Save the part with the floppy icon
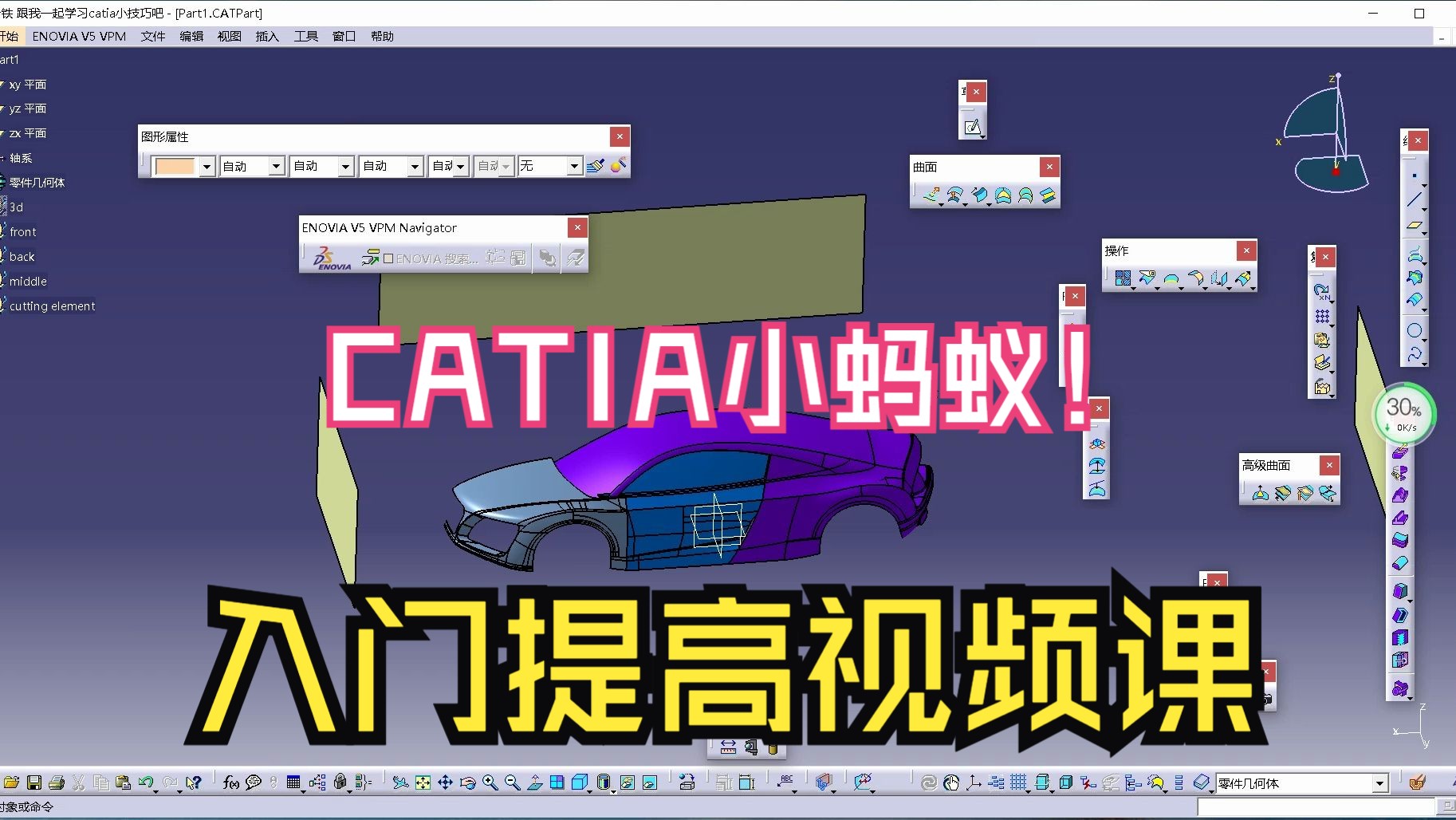 (34, 783)
